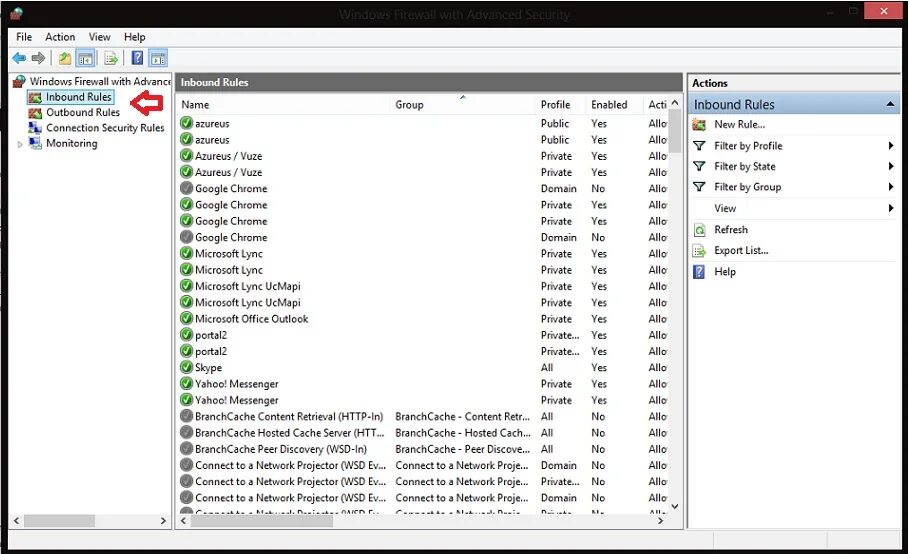Select the Skype inbound rule
Image resolution: width=909 pixels, height=554 pixels.
tap(208, 367)
